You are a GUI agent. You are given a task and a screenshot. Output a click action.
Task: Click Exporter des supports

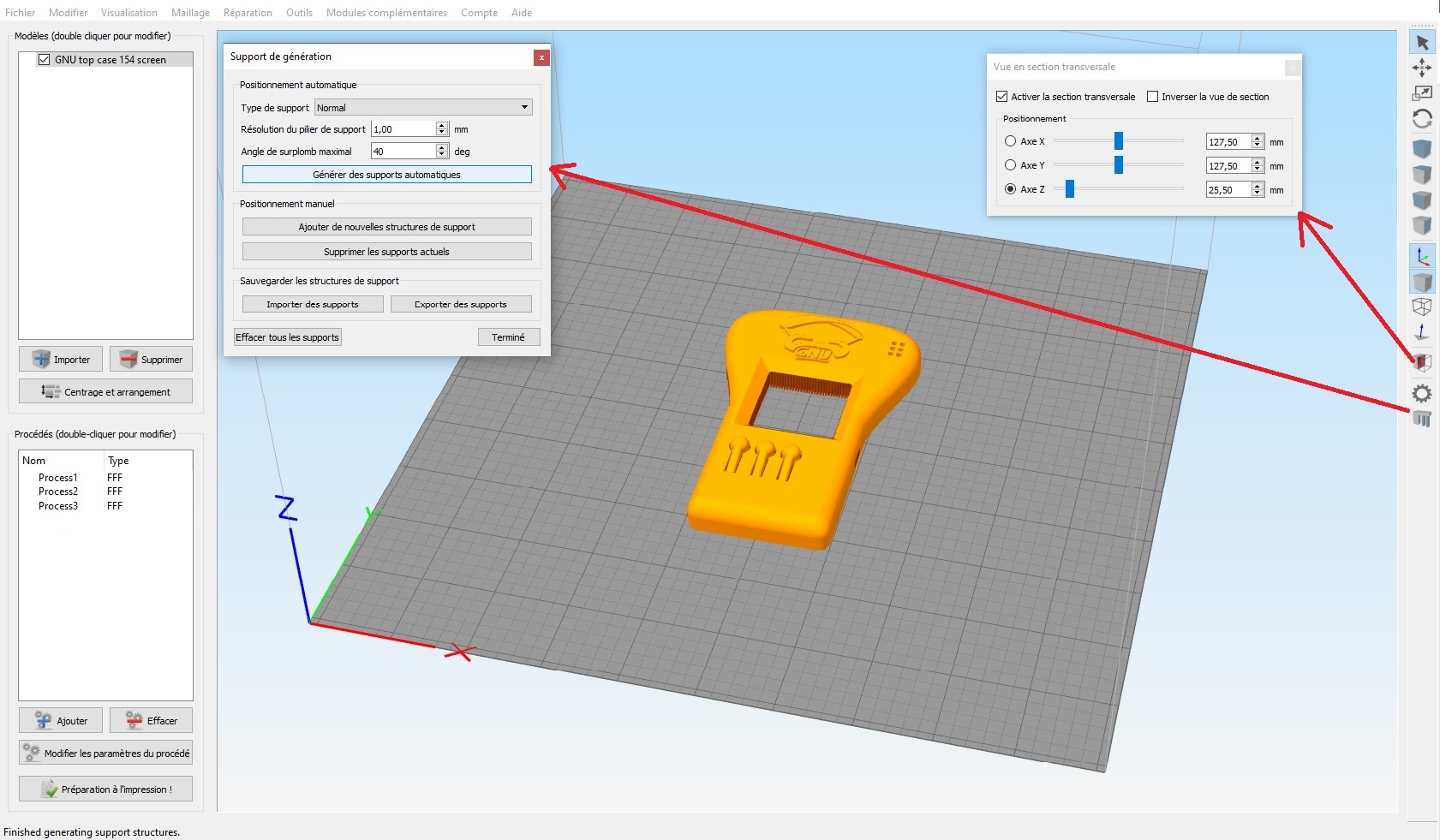tap(461, 304)
